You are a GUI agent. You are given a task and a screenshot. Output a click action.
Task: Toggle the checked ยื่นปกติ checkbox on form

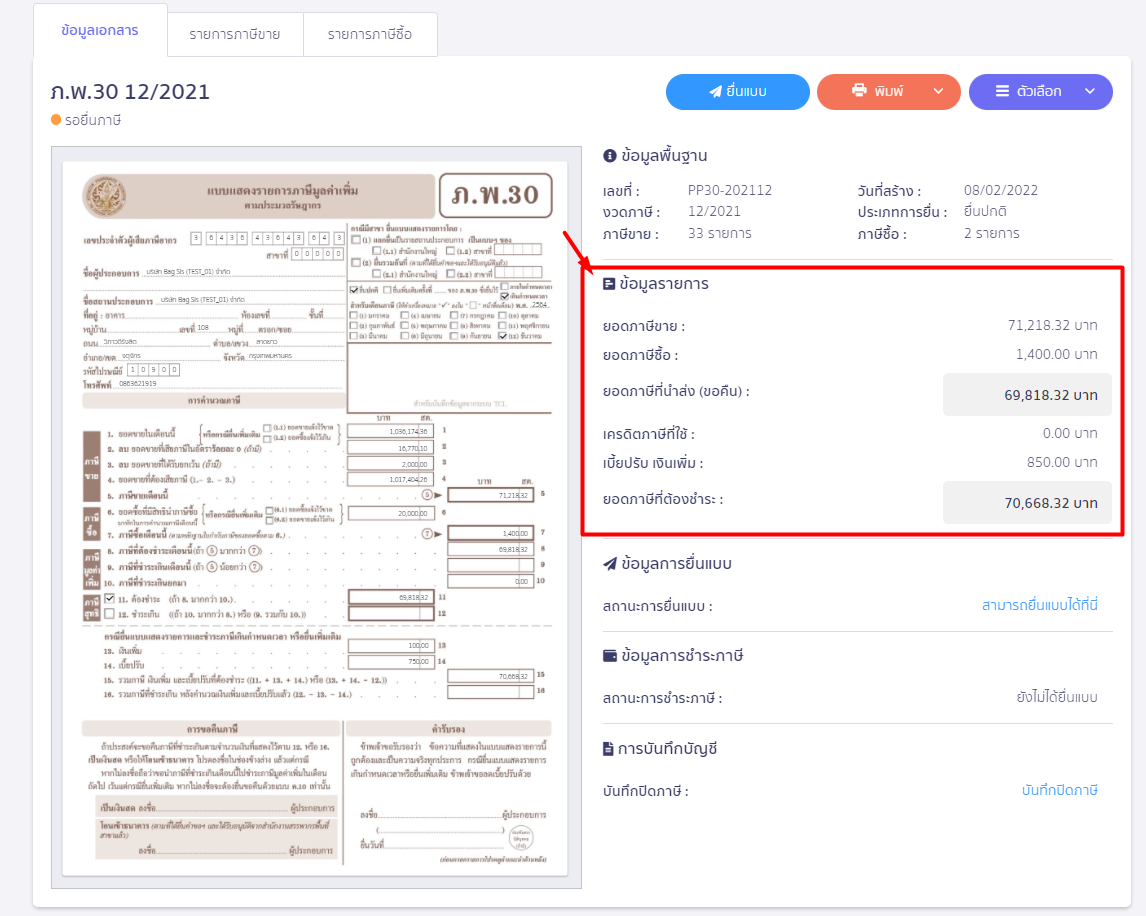point(355,289)
